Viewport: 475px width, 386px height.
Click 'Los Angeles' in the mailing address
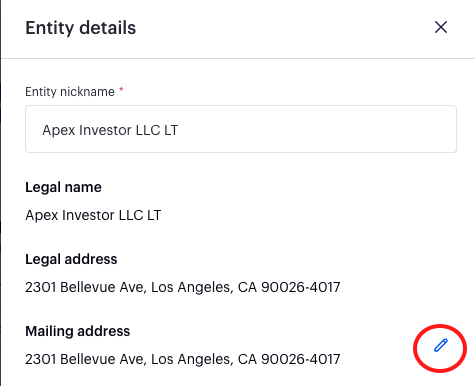pyautogui.click(x=192, y=359)
